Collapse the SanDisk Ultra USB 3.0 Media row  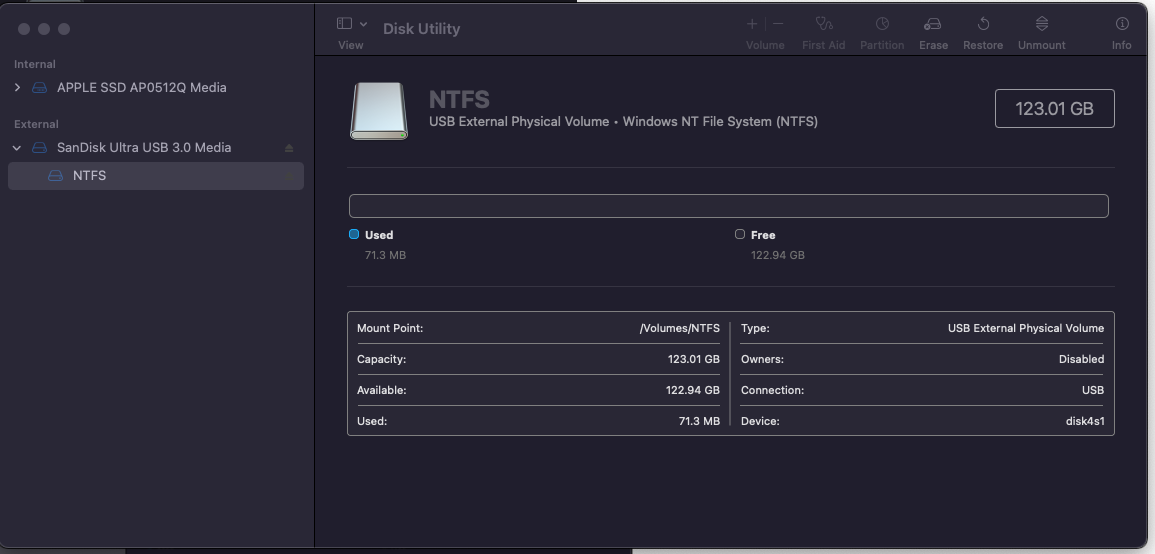(x=17, y=148)
